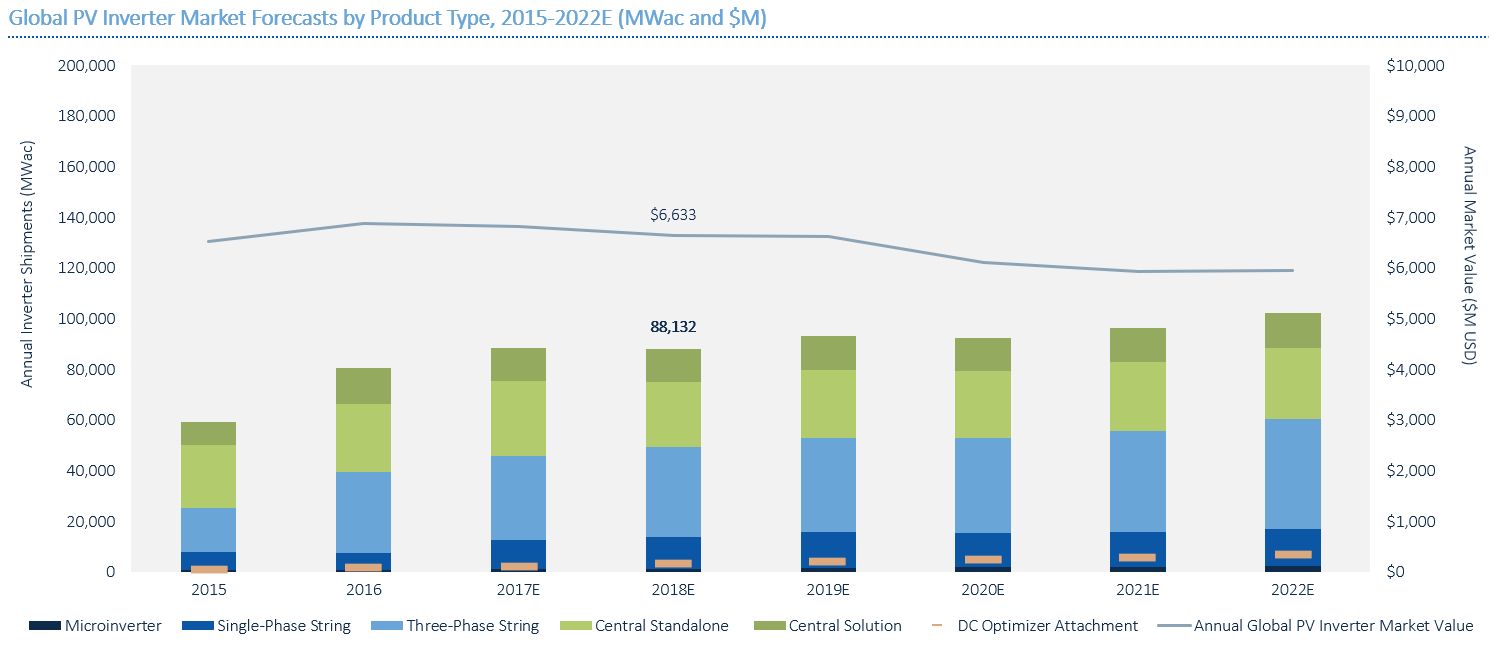Click the Microinverter legend color swatch

point(44,626)
